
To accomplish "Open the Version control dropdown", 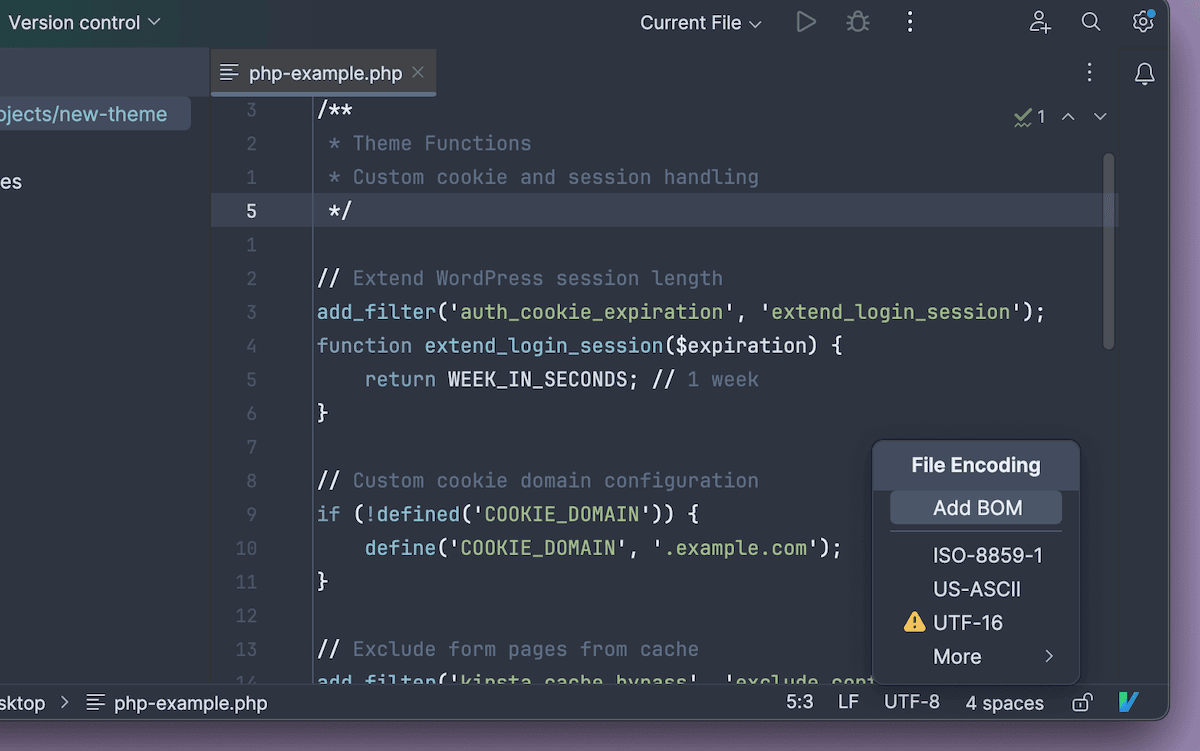I will click(85, 21).
